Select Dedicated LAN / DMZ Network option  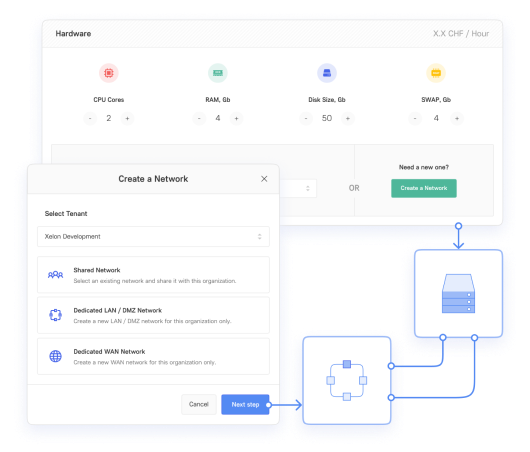[153, 315]
